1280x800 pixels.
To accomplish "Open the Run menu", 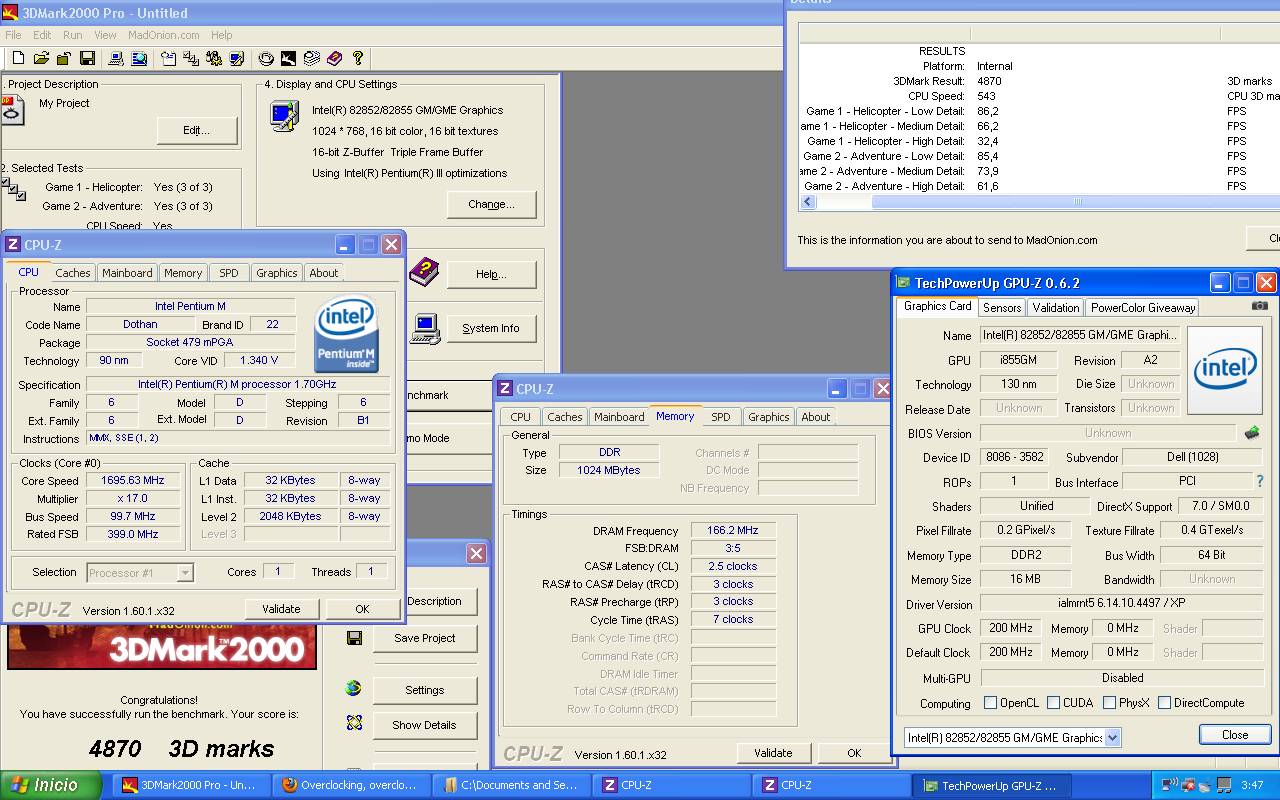I will tap(73, 35).
